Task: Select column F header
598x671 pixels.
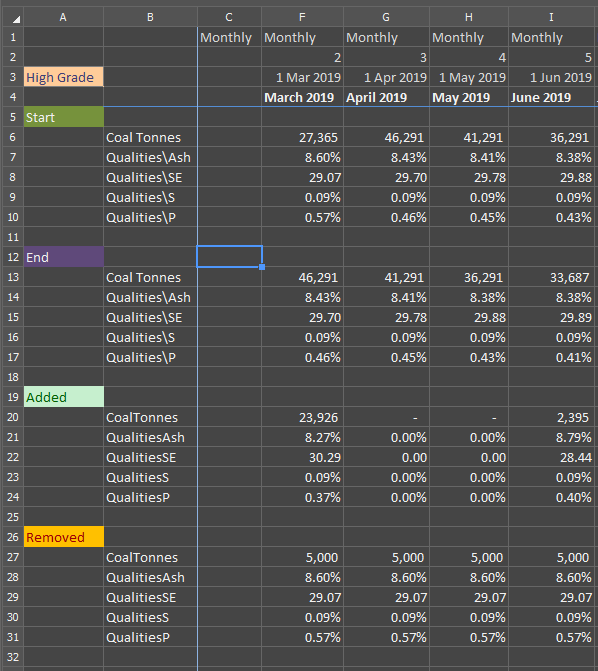Action: click(302, 17)
